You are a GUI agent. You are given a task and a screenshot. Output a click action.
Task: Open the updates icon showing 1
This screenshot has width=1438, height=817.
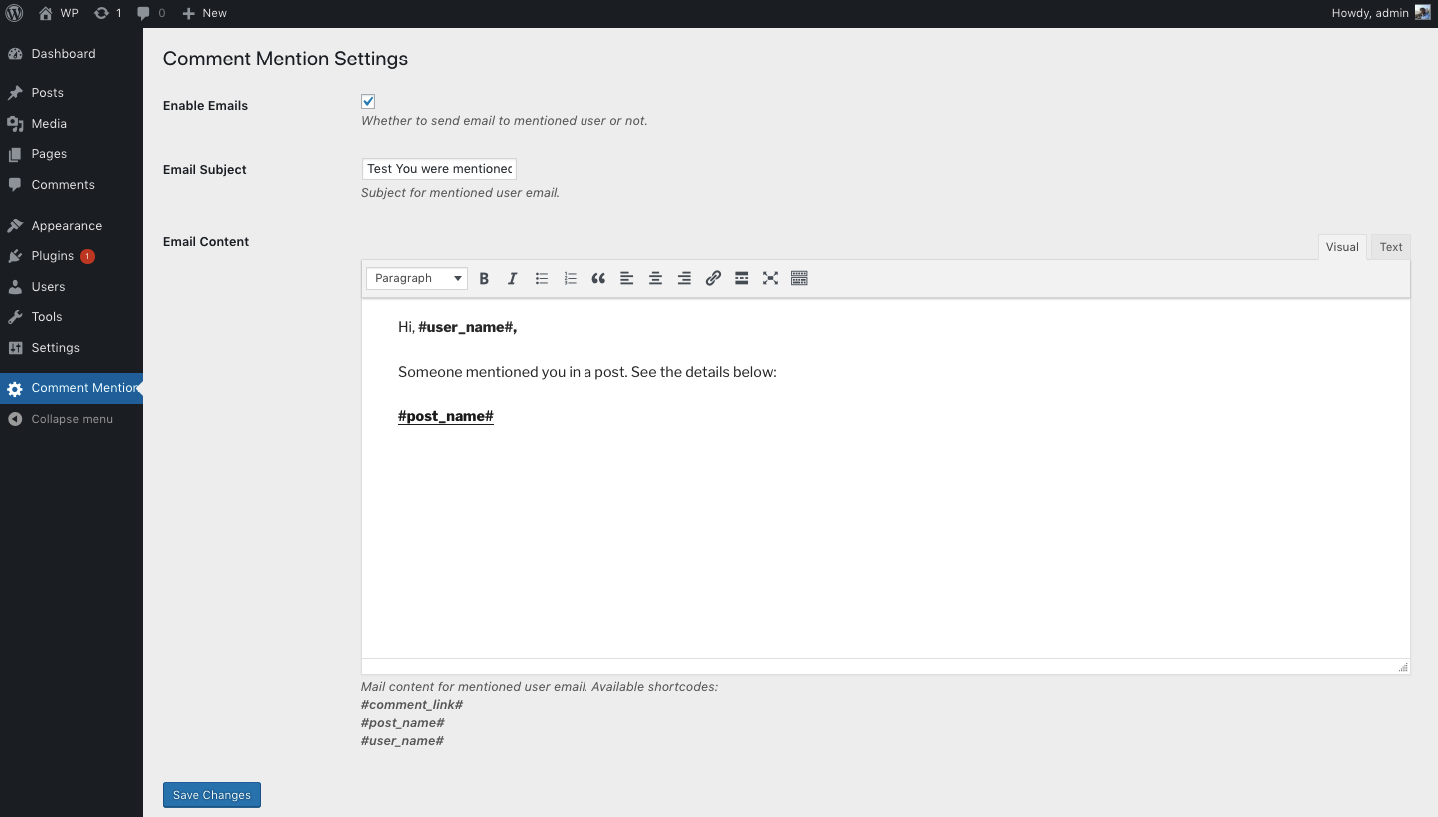pos(107,13)
